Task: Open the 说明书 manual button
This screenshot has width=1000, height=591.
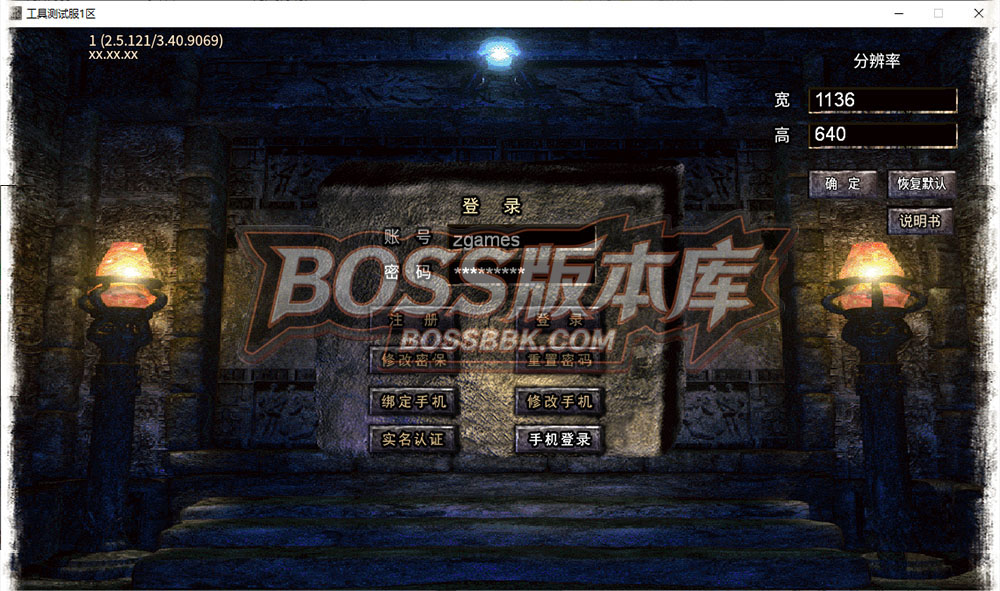Action: 919,221
